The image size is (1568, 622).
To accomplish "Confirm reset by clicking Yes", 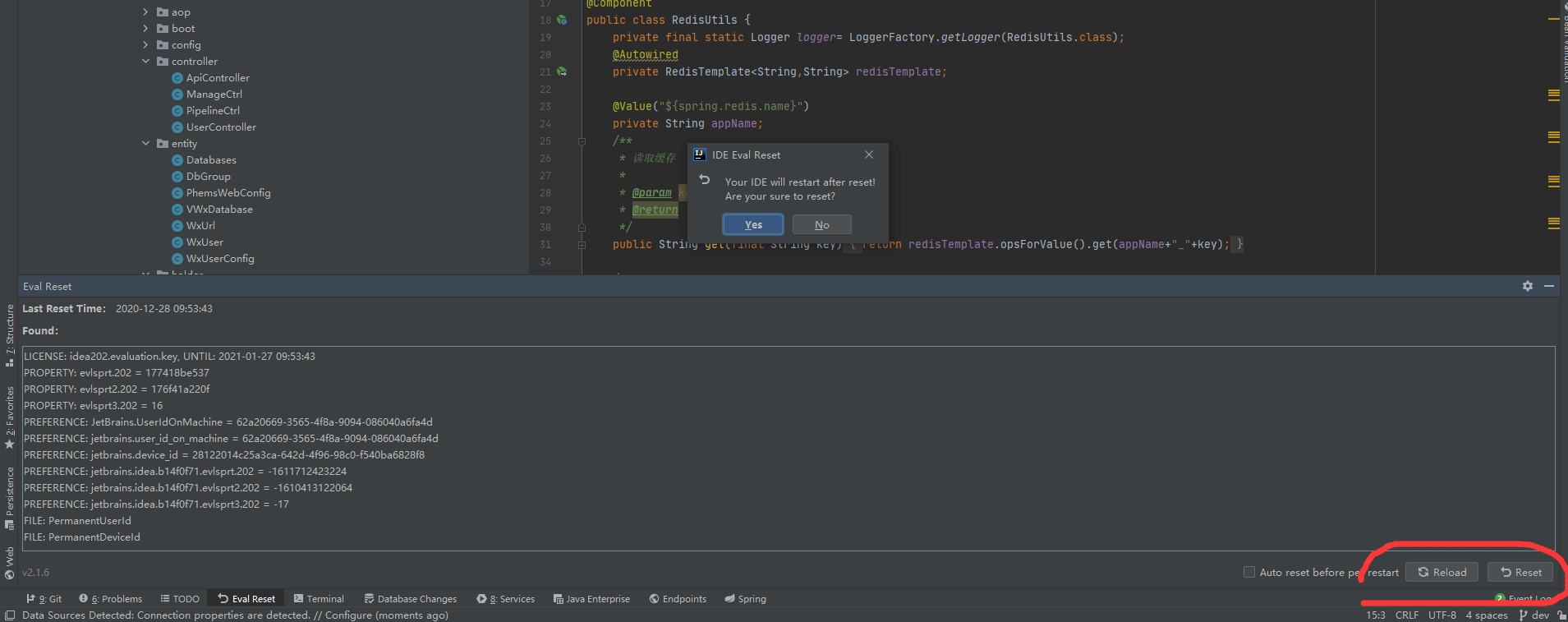I will (752, 224).
